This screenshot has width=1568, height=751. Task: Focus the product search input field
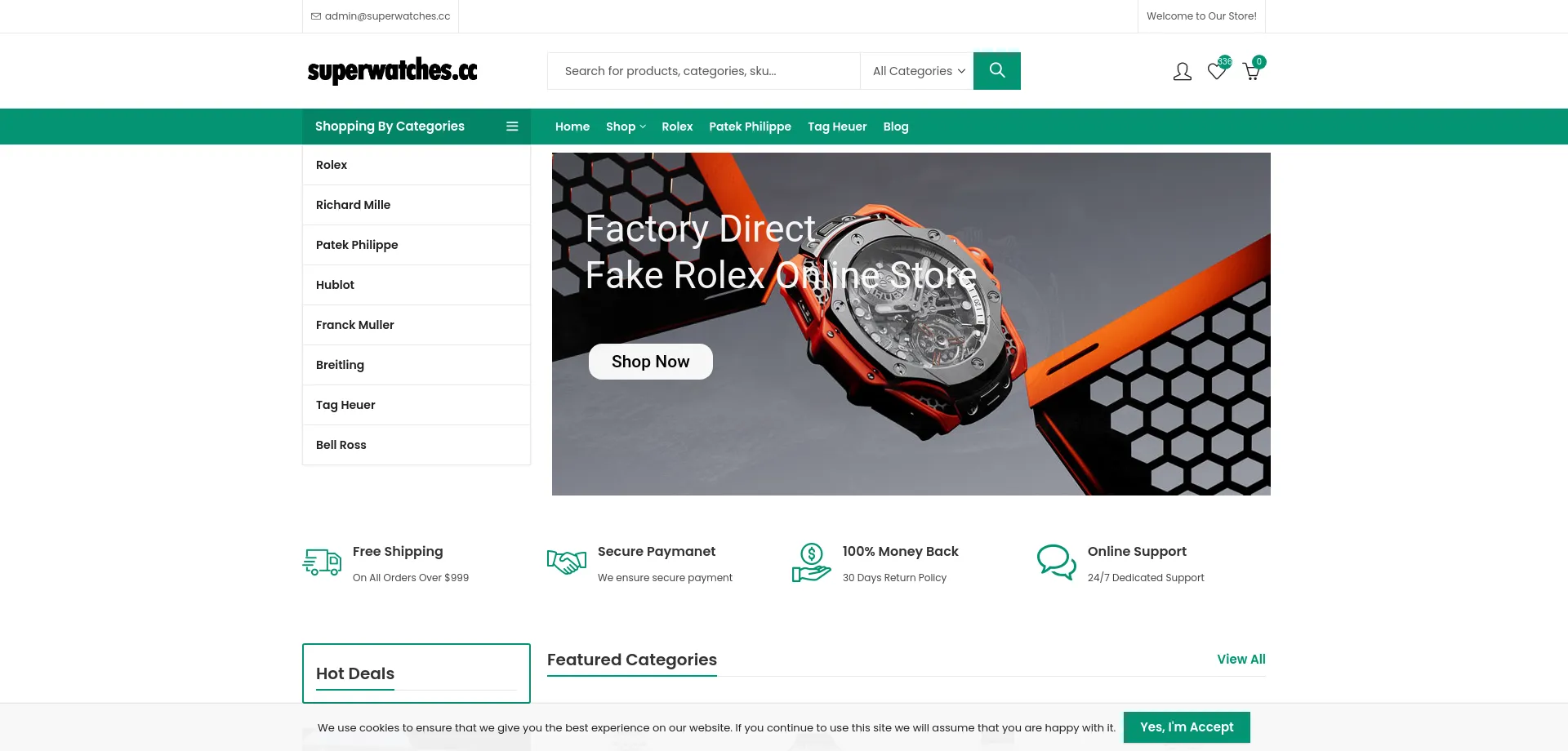(x=704, y=71)
